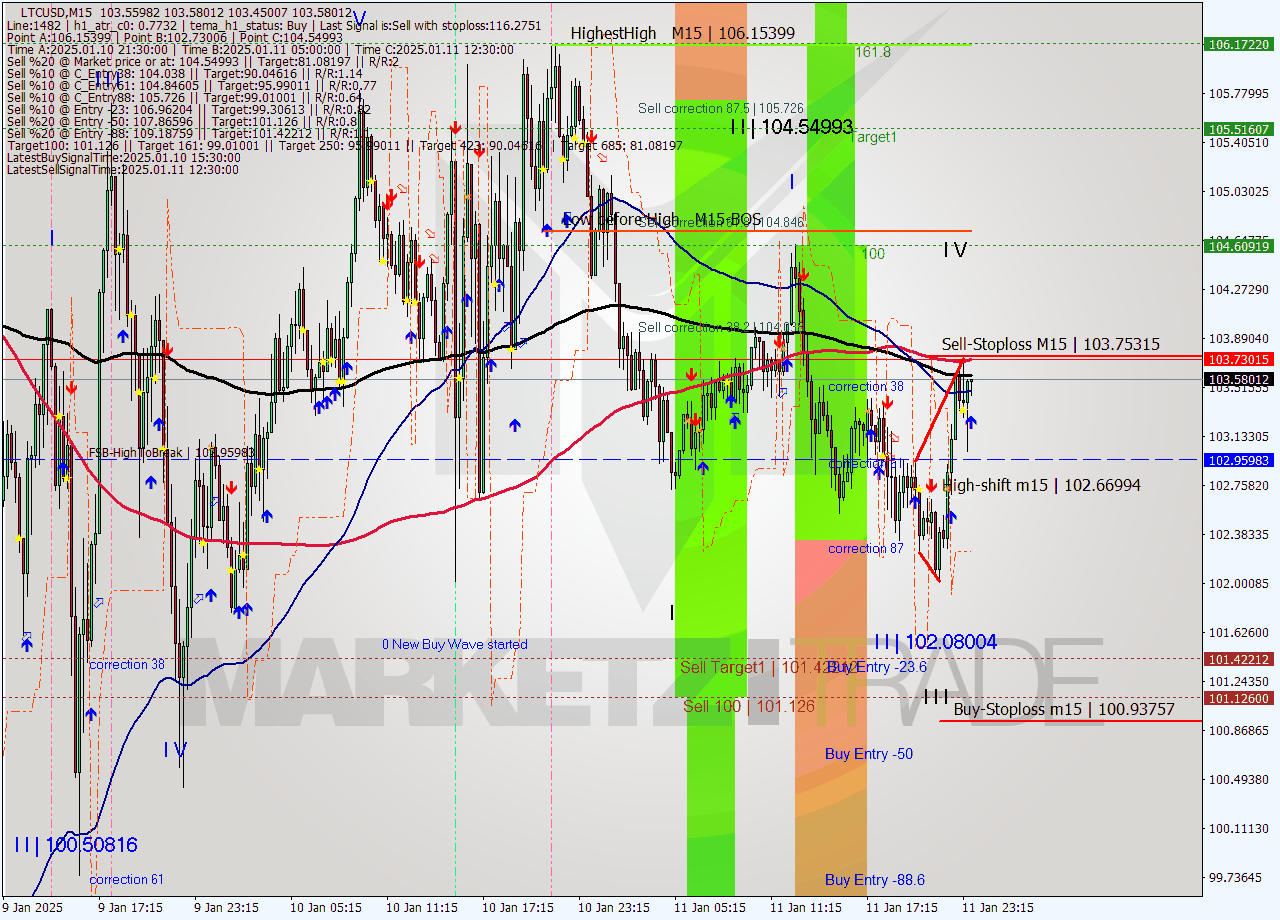This screenshot has width=1280, height=920.
Task: Select the 'correction 61' label
Action: tap(127, 880)
